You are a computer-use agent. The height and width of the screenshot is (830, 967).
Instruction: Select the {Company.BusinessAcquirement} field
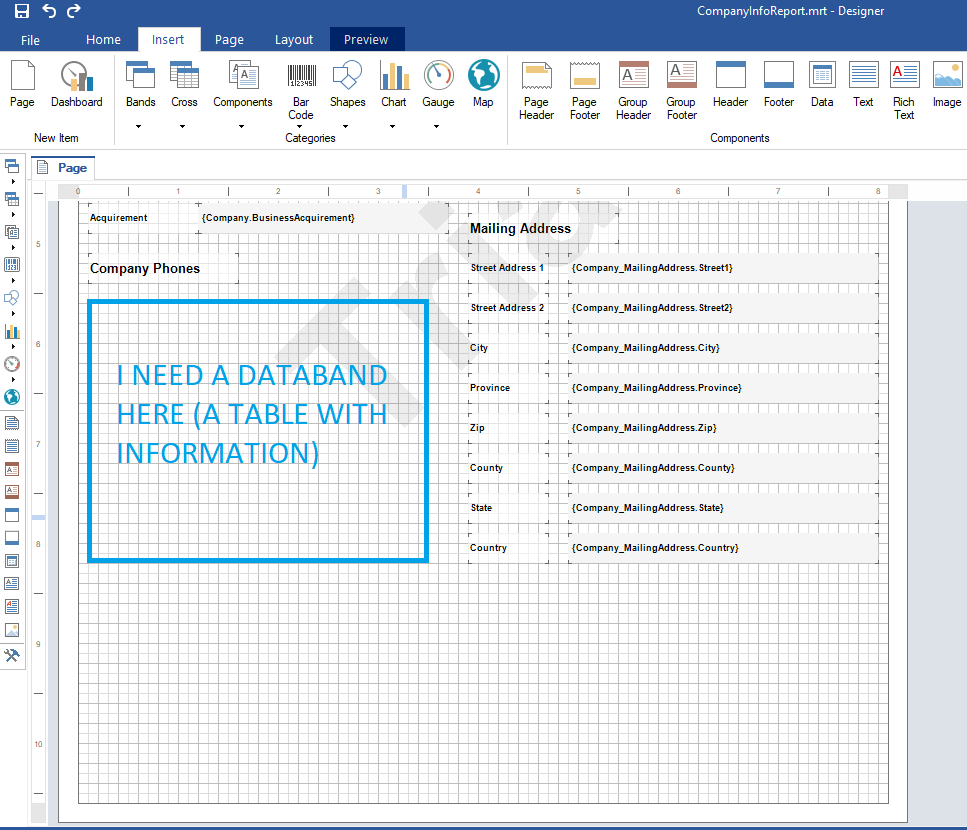(324, 218)
